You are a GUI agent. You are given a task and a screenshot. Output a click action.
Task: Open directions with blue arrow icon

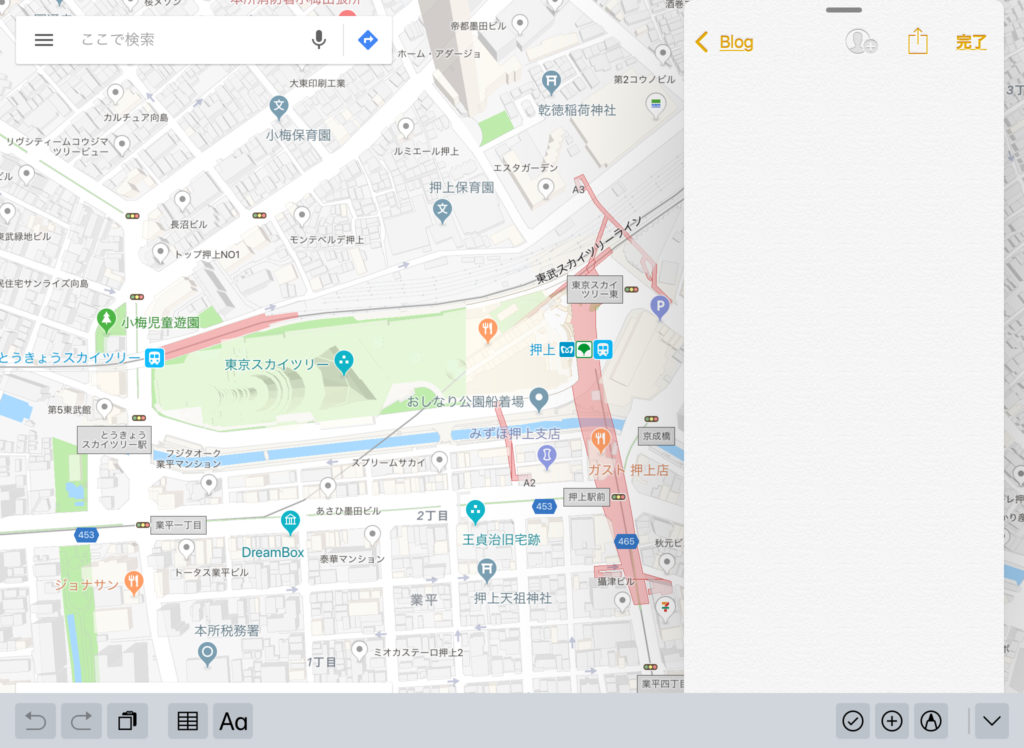[x=368, y=40]
